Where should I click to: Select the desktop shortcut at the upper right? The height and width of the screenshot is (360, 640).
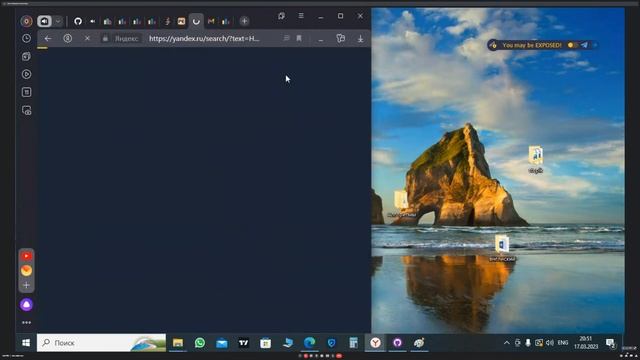point(536,159)
